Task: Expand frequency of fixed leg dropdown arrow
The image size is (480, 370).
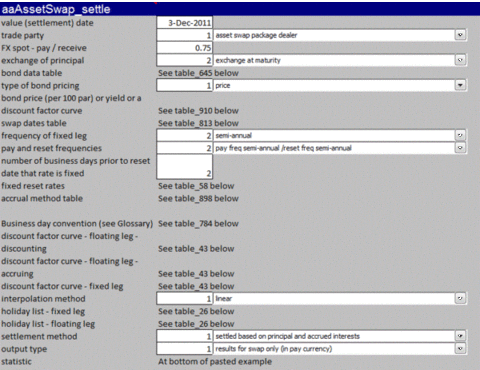Action: point(460,135)
